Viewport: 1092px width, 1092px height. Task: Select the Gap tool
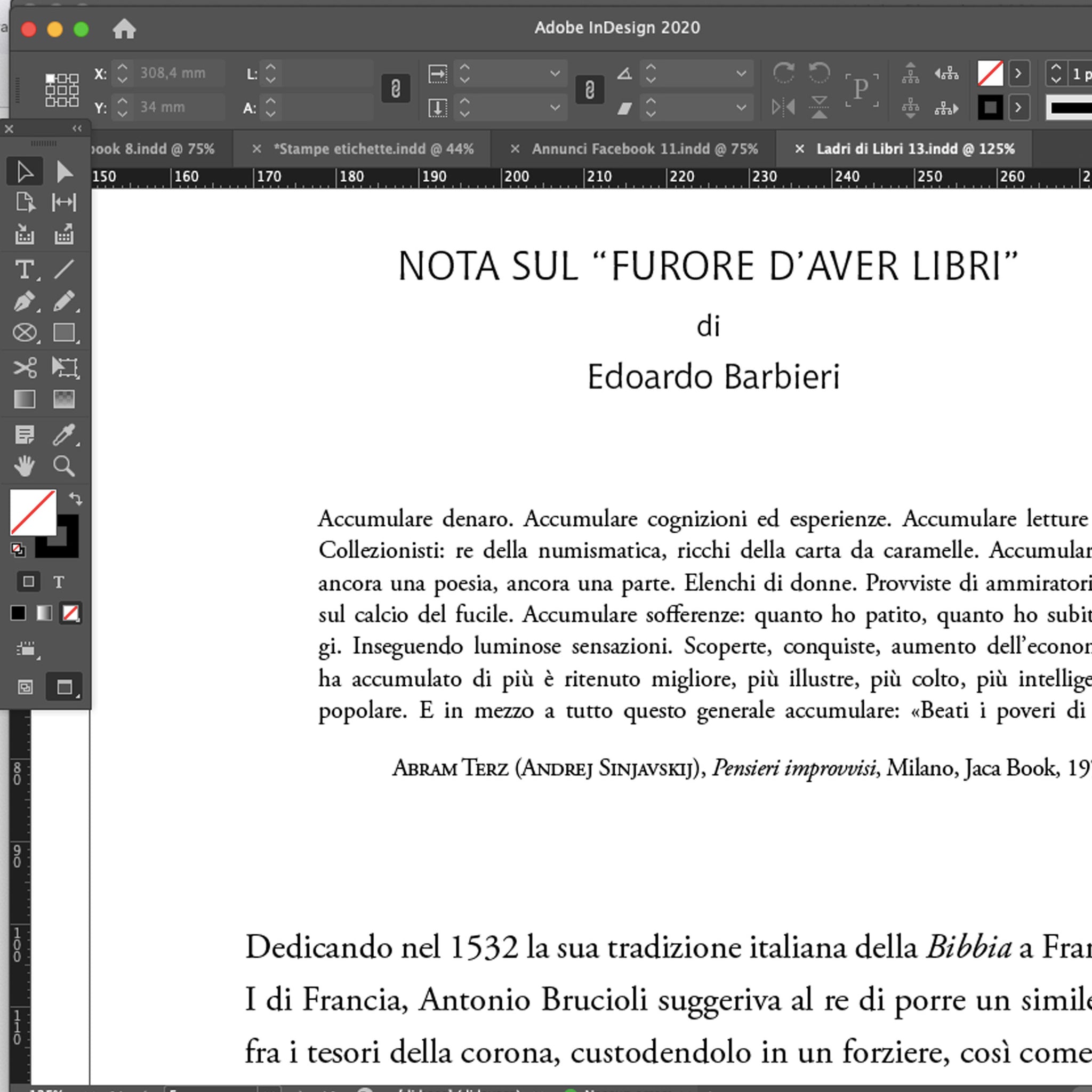[64, 202]
